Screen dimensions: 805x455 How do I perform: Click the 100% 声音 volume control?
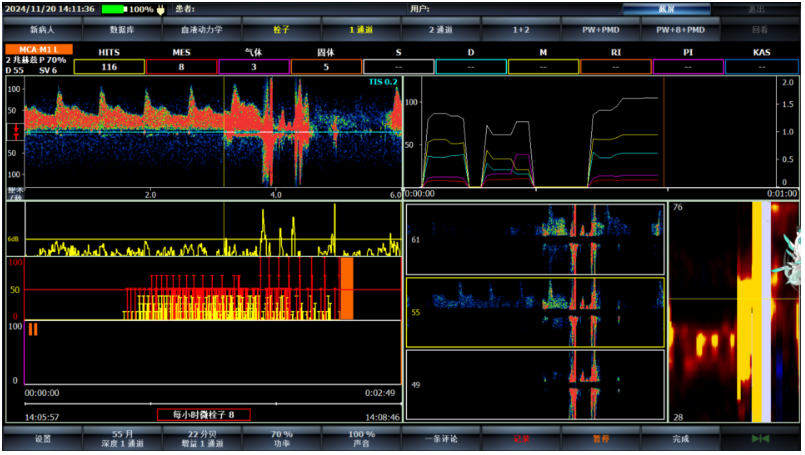(x=361, y=439)
